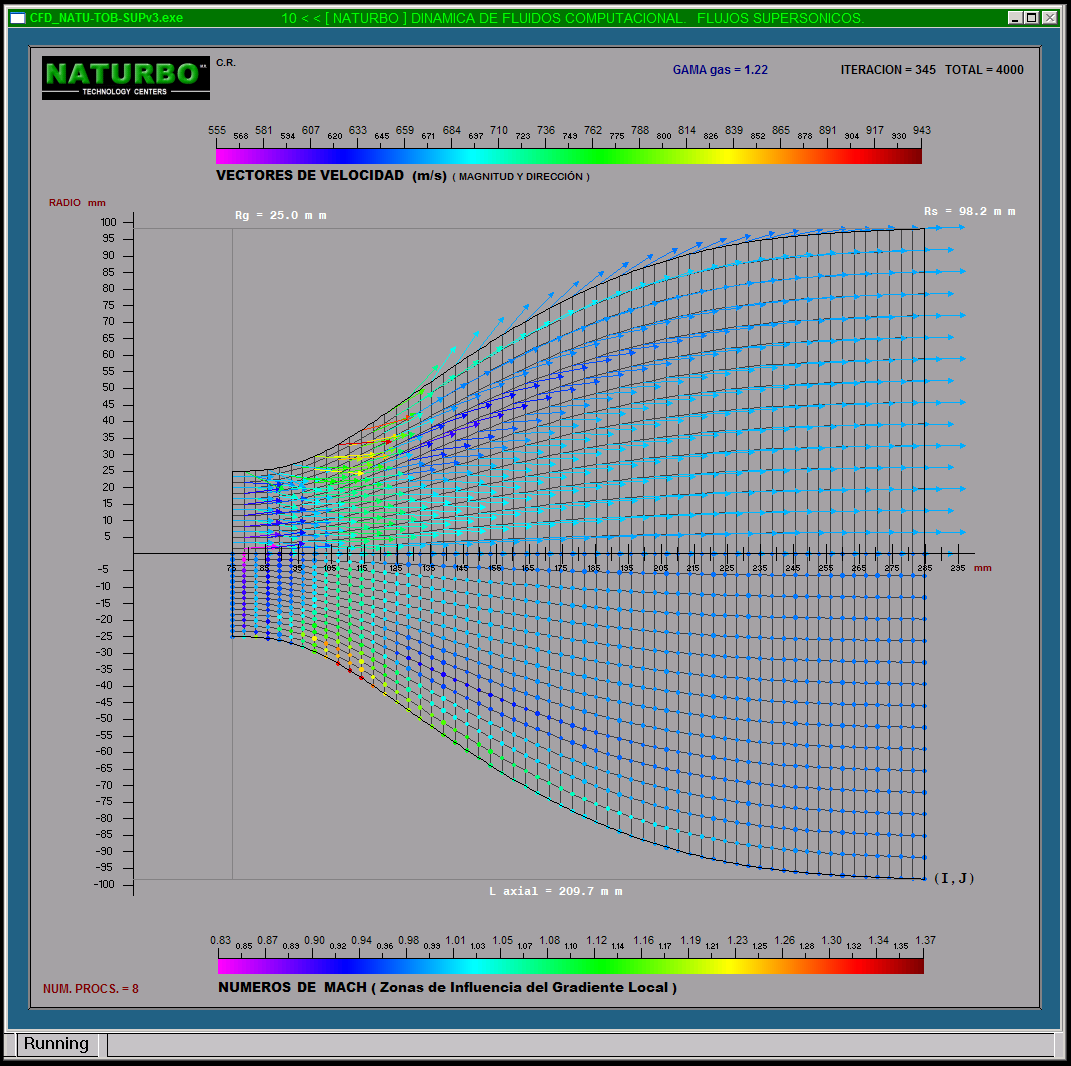The width and height of the screenshot is (1071, 1066).
Task: Click the 1.01 Mach scale label
Action: click(455, 940)
